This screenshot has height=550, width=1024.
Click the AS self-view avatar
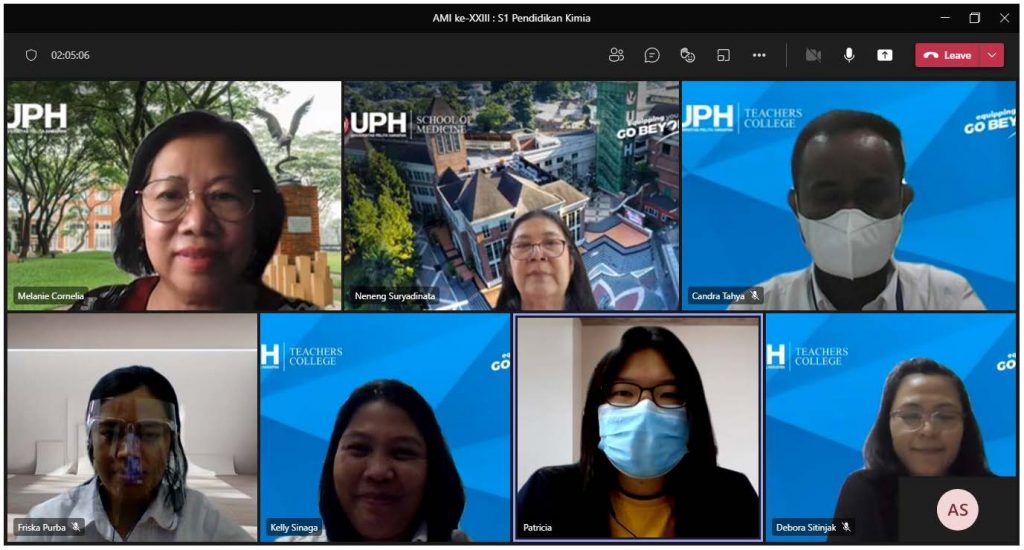[x=957, y=510]
